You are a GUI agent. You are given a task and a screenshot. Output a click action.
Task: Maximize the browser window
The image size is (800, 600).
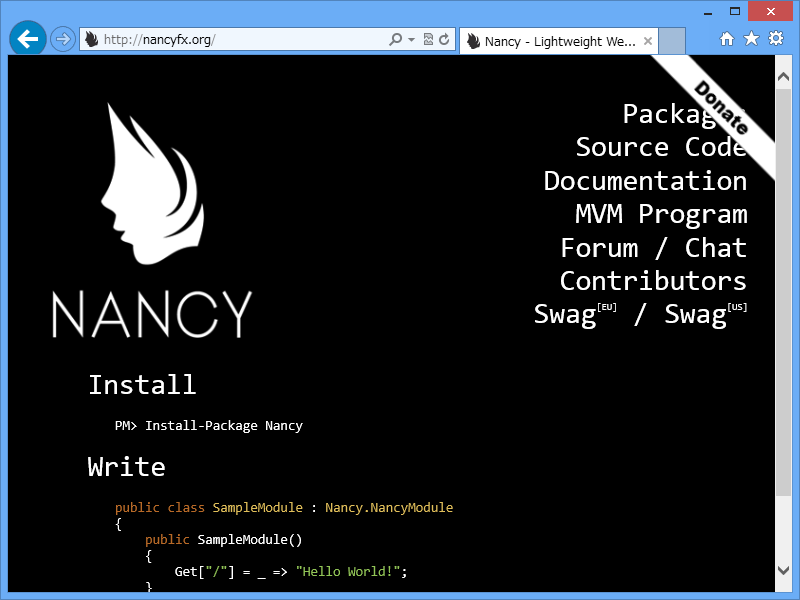point(735,11)
